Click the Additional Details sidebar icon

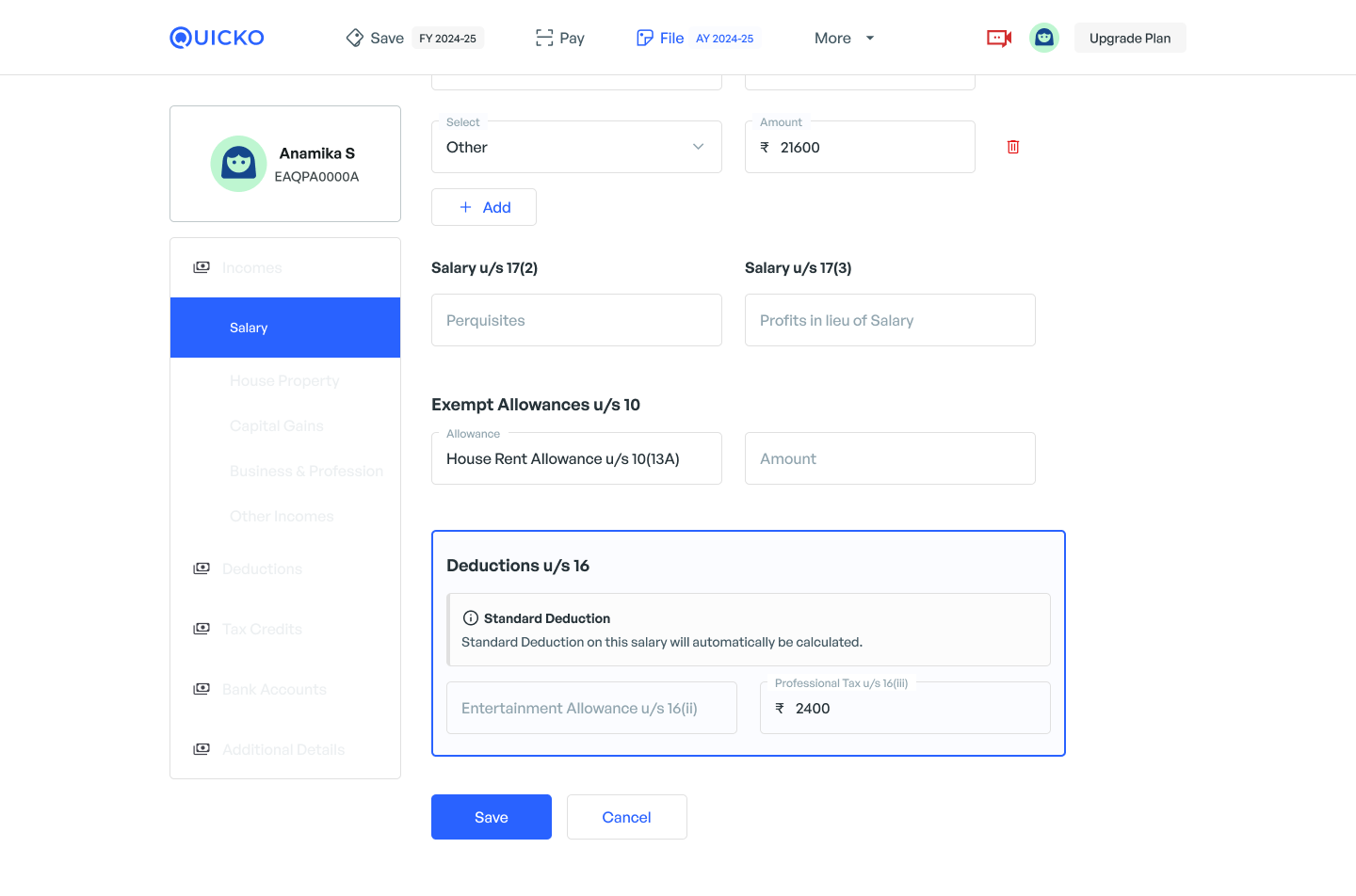202,749
